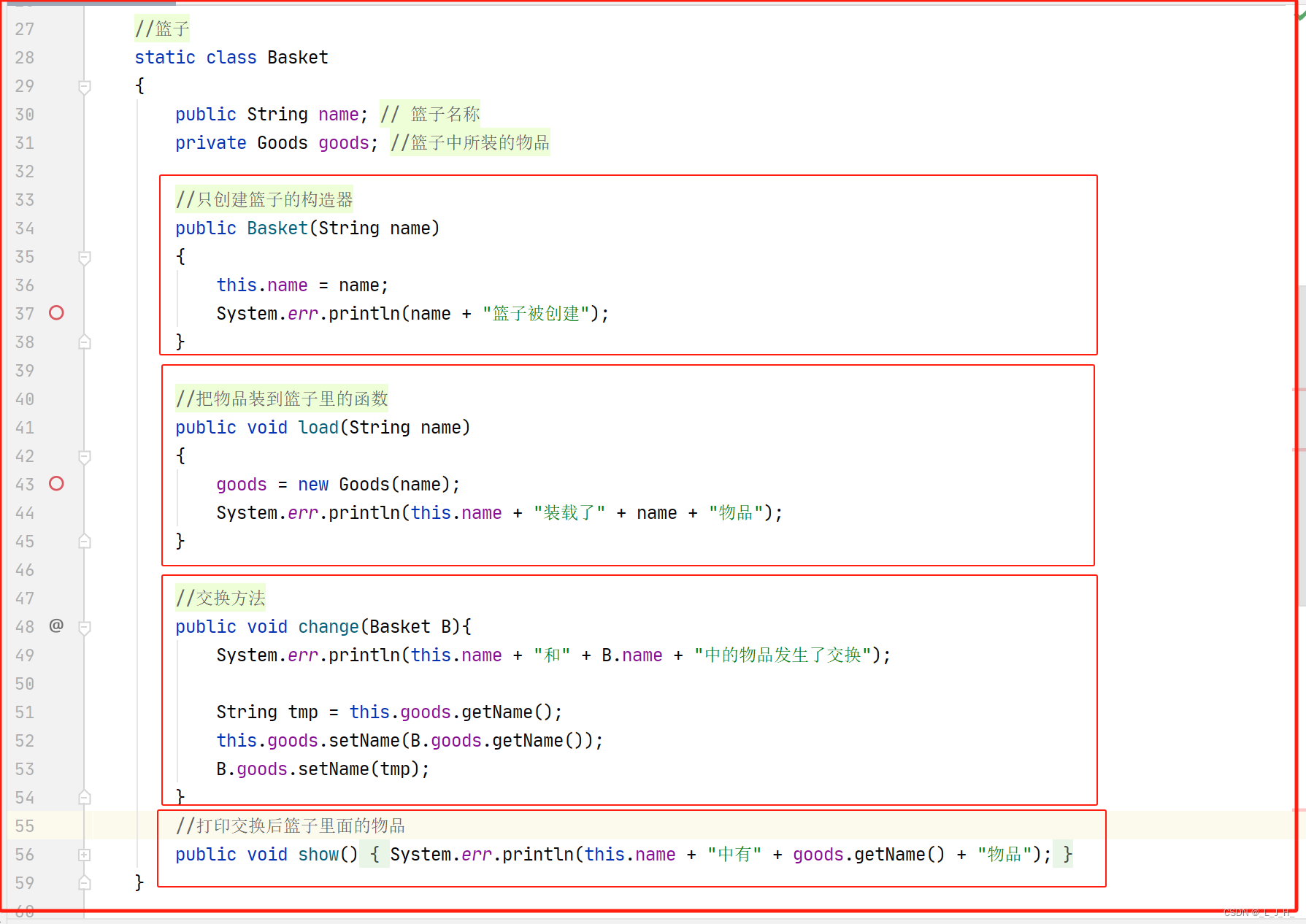Click the string "中的物品发生了交换"
Viewport: 1306px width, 924px height.
coord(783,655)
